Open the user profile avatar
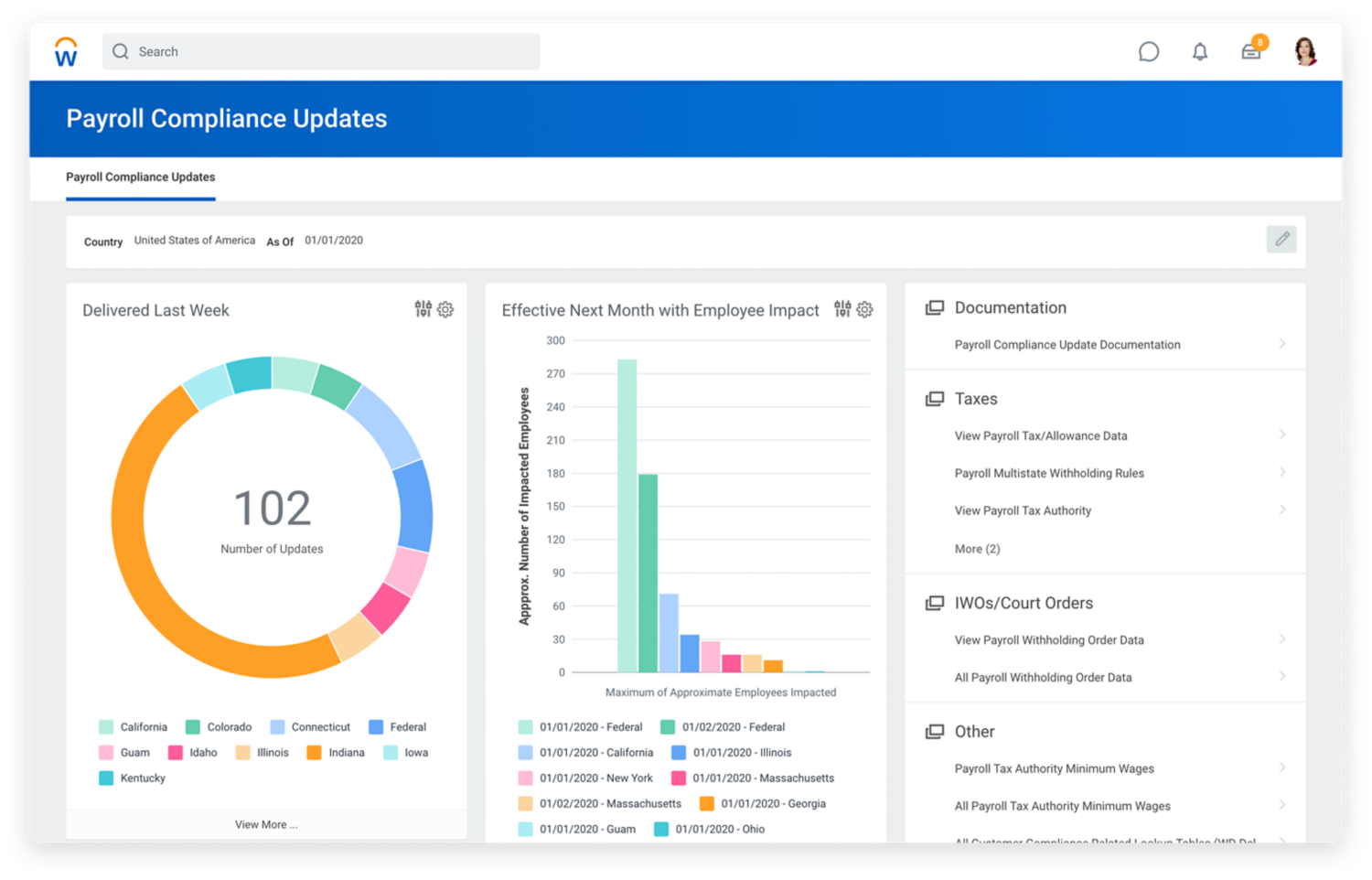1372x880 pixels. 1305,51
